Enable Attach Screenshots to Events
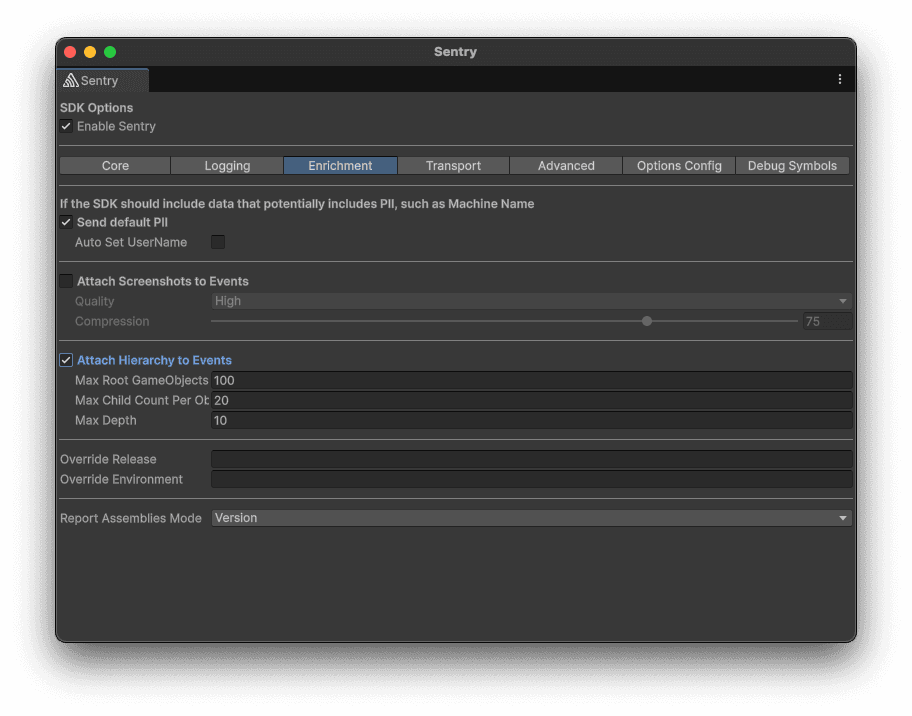 click(x=66, y=281)
